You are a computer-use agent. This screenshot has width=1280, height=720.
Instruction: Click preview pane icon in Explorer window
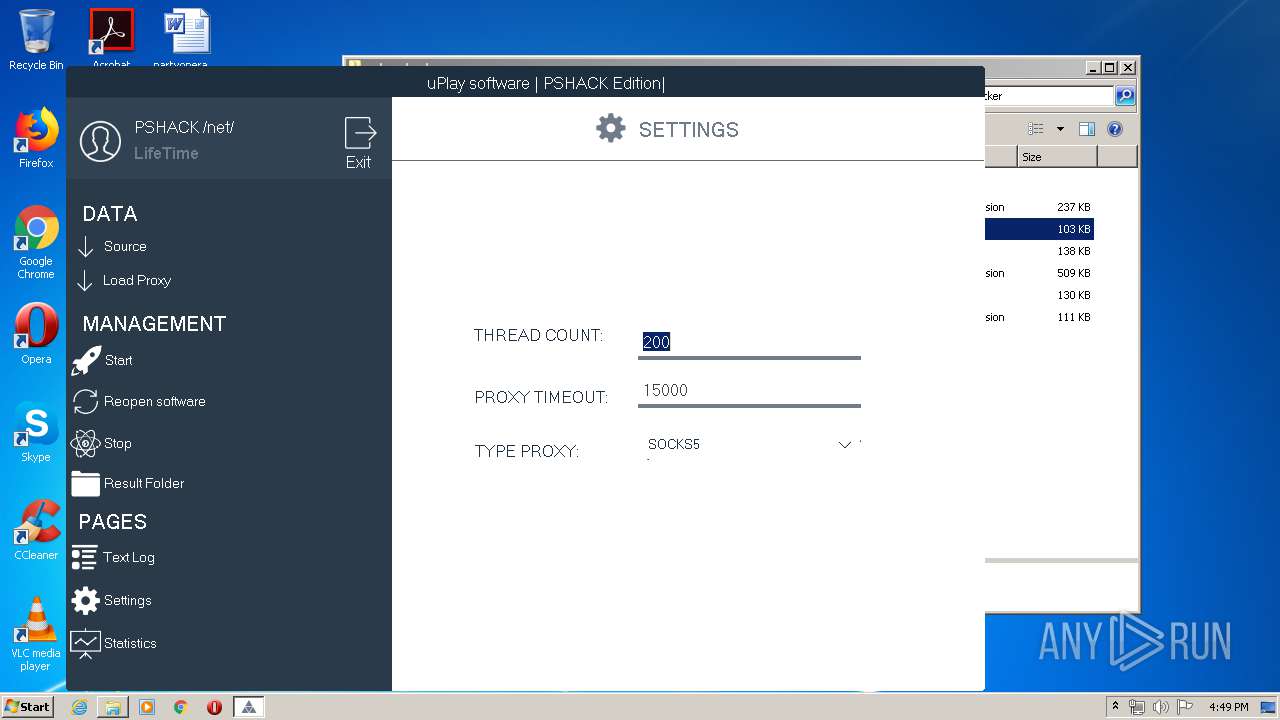tap(1087, 129)
